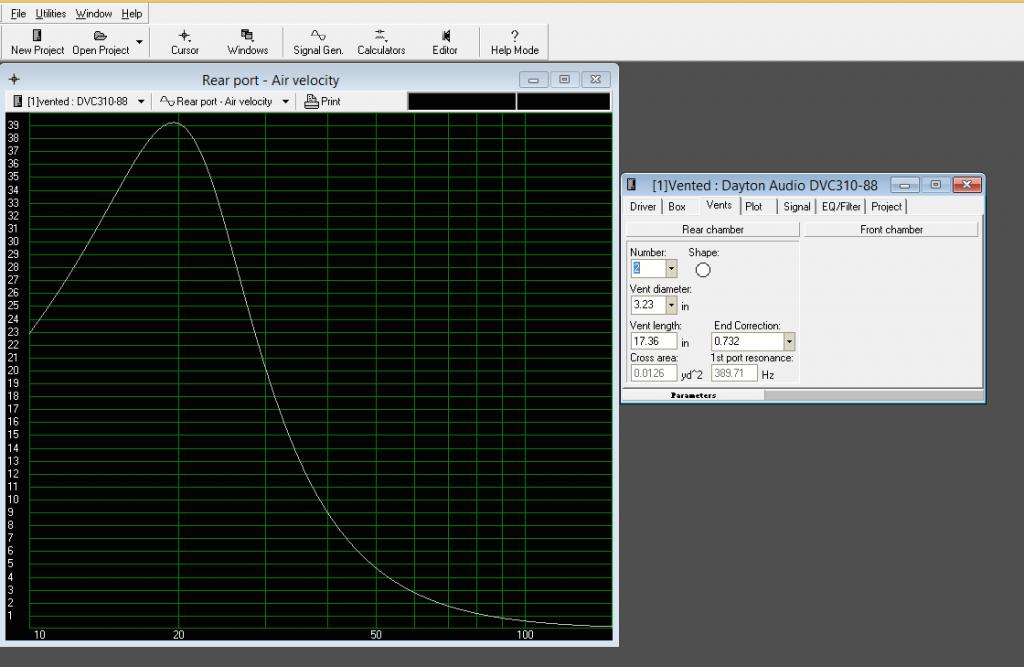The image size is (1024, 667).
Task: Minimize the Vented Dayton Audio window
Action: pos(905,186)
